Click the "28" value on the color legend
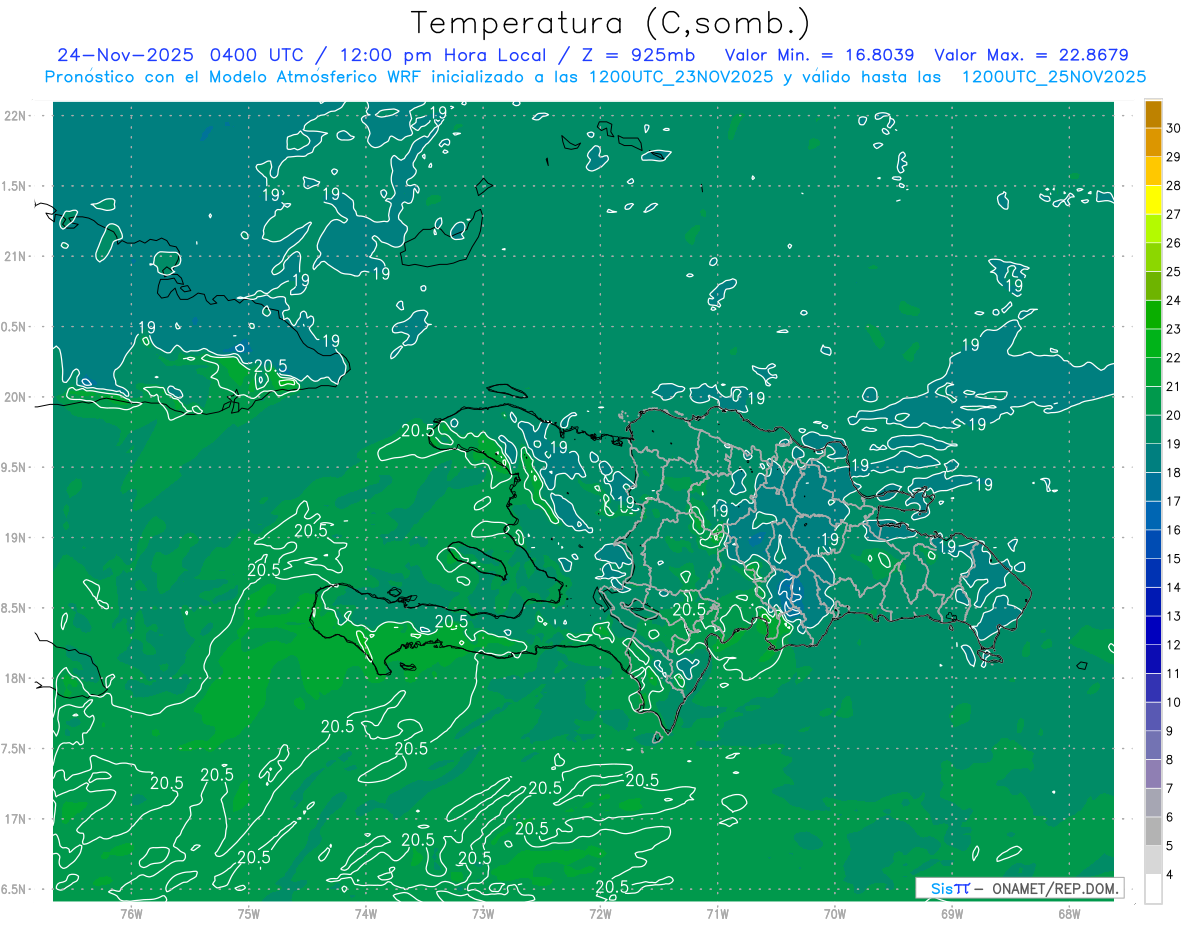Viewport: 1200px width, 927px height. [1174, 185]
